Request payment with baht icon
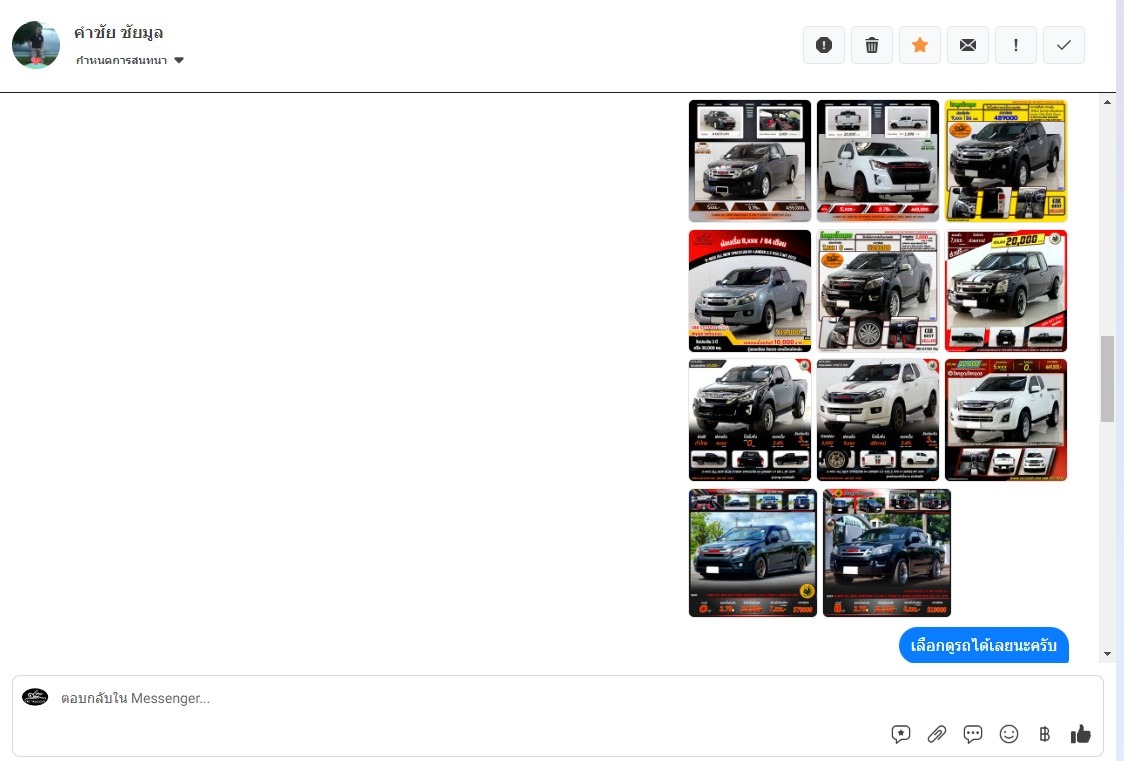 1044,734
